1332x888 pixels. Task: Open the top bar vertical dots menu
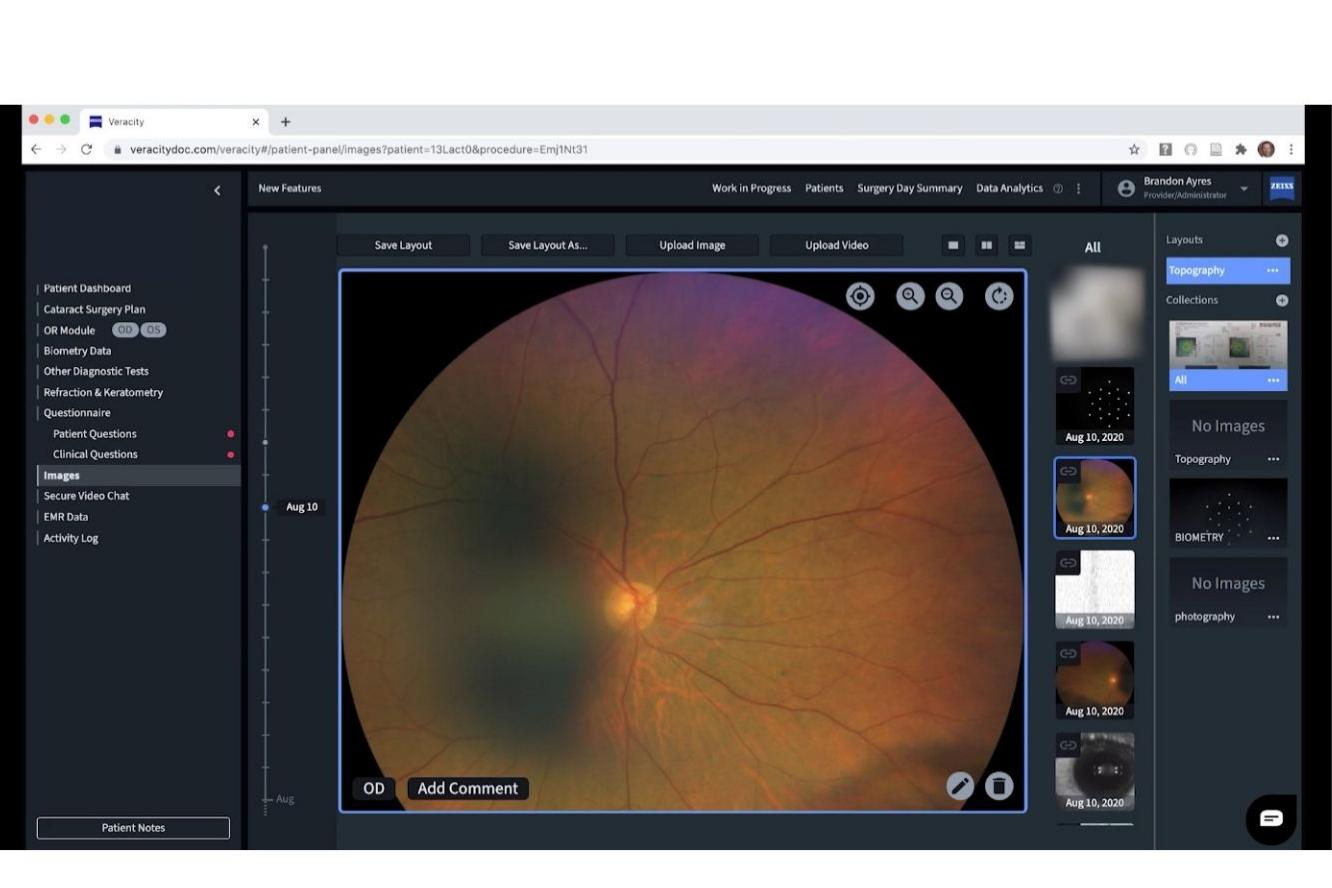click(x=1078, y=188)
